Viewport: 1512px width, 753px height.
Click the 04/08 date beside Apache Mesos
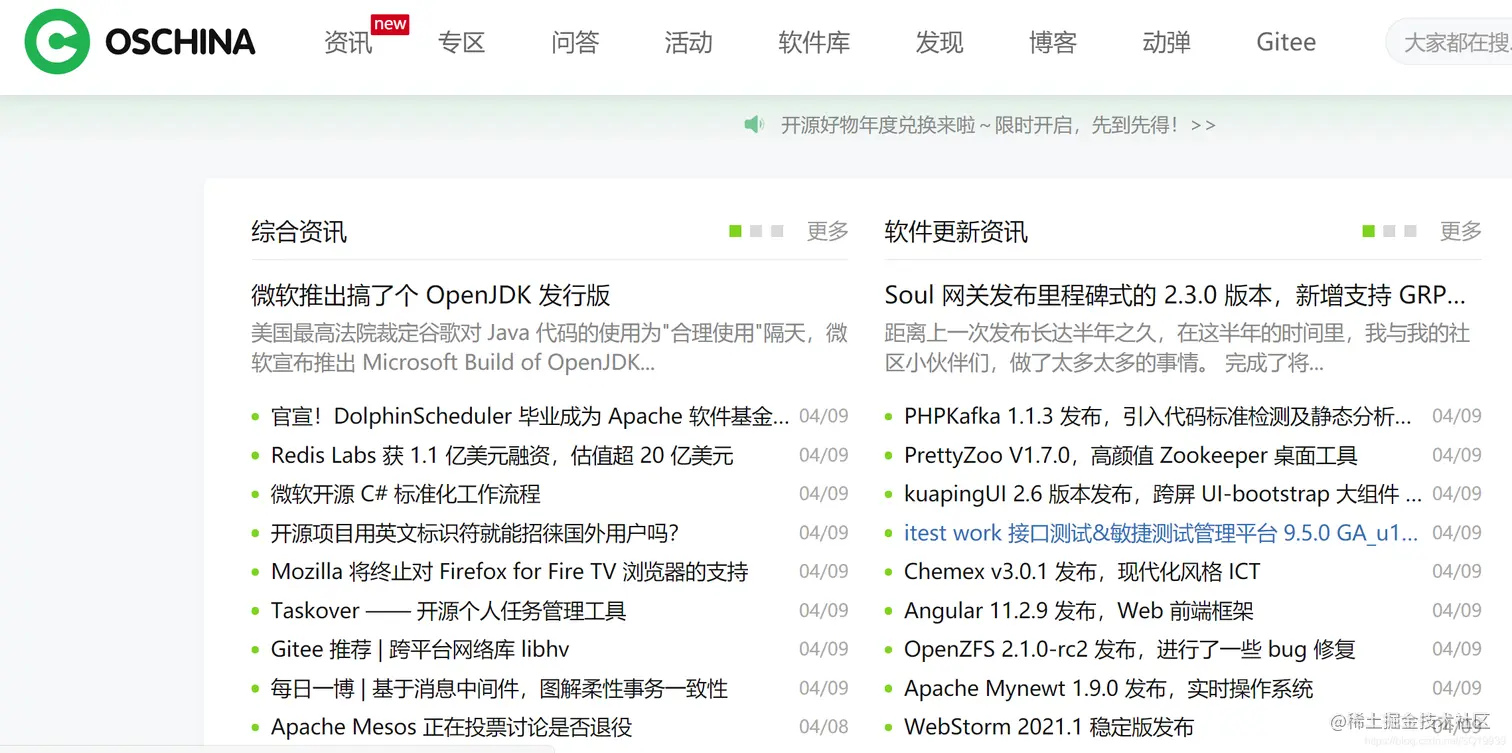pyautogui.click(x=824, y=727)
